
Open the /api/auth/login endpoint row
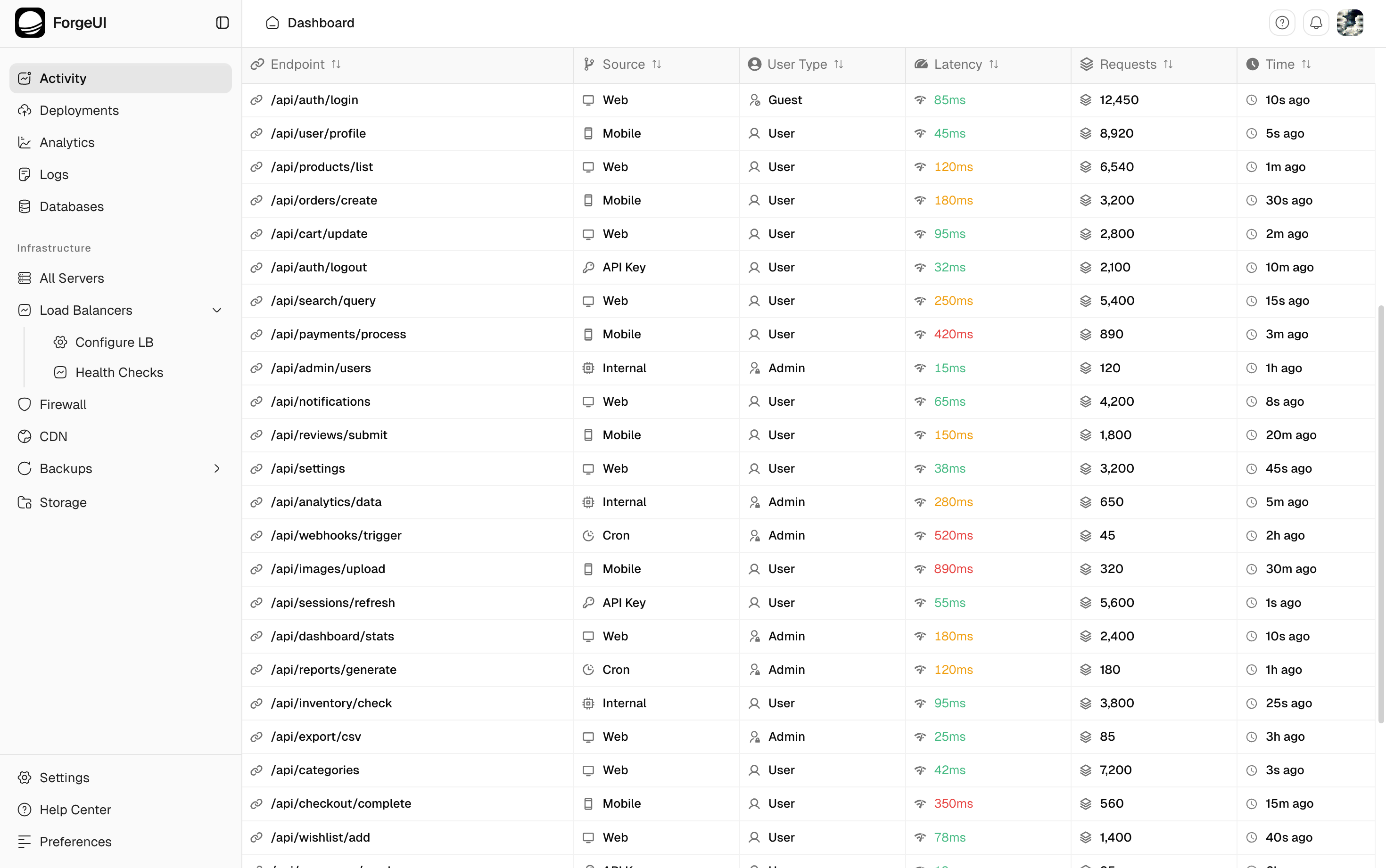coord(314,99)
